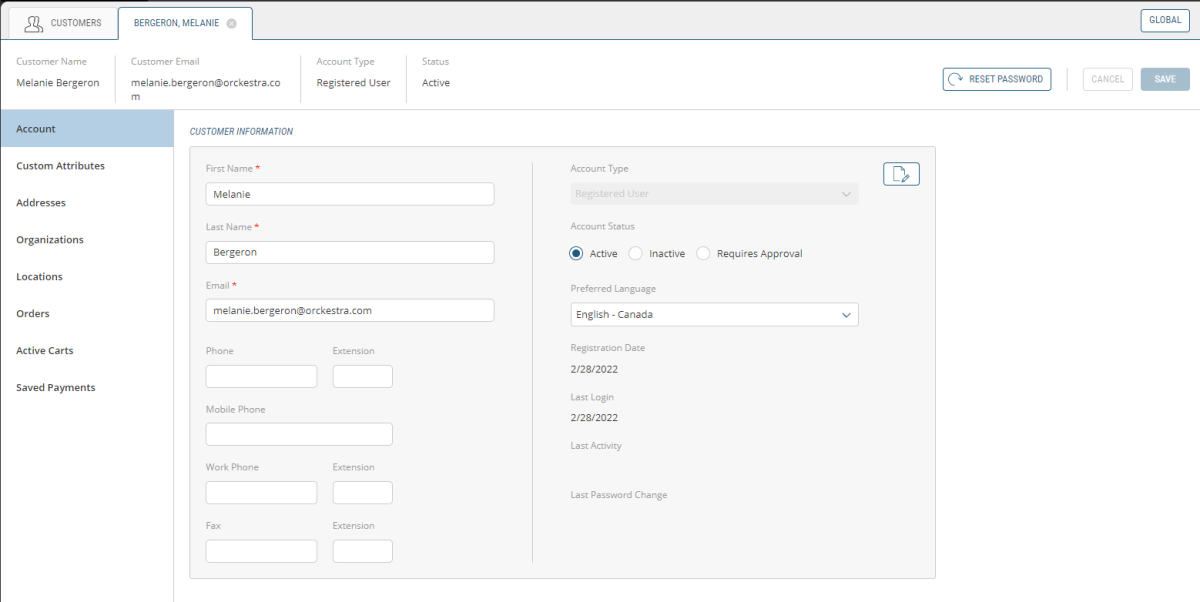Close the Bergeron, Melanie tab
This screenshot has width=1200, height=602.
(x=232, y=23)
